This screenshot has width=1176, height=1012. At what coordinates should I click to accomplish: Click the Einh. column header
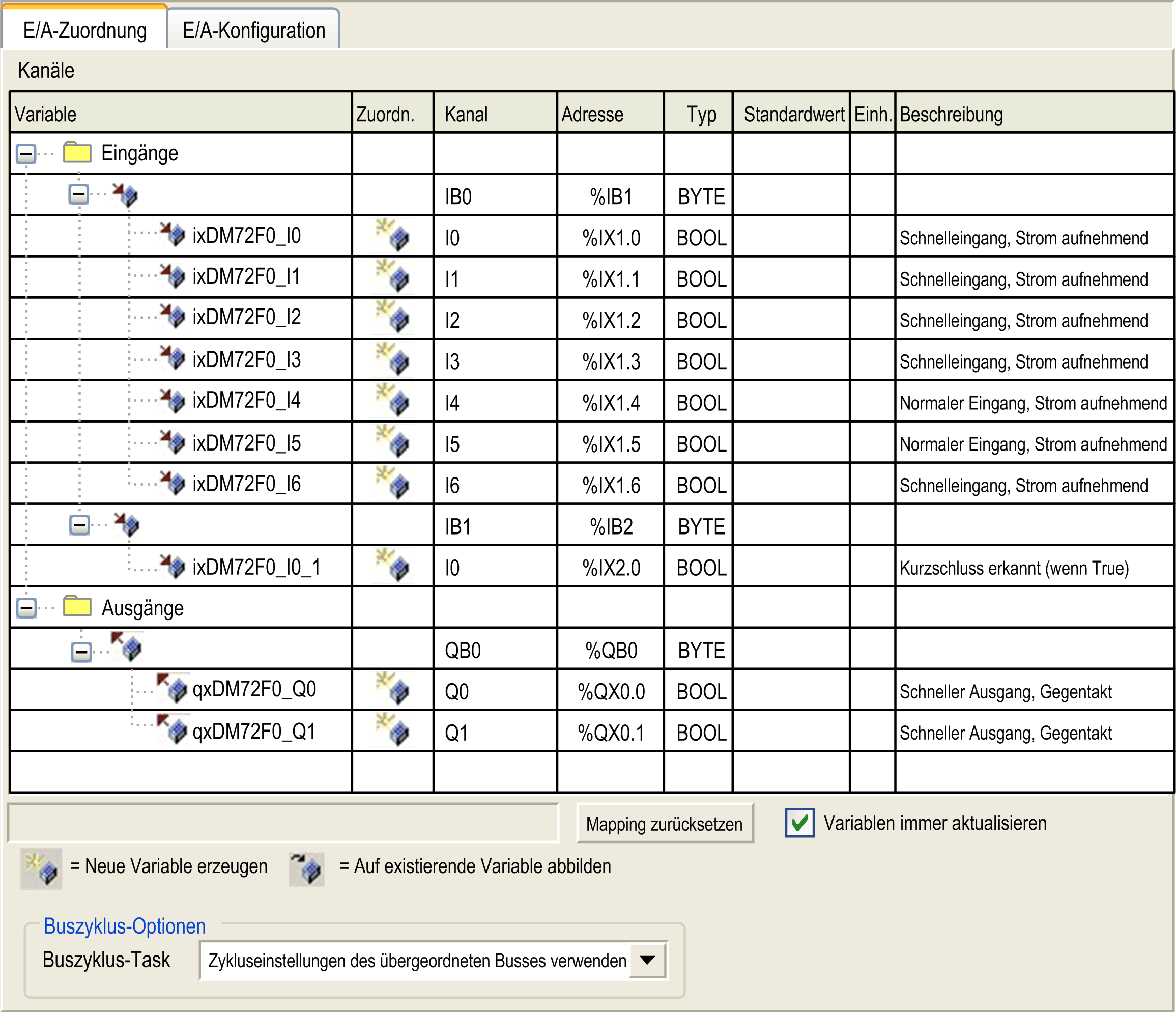tap(872, 114)
